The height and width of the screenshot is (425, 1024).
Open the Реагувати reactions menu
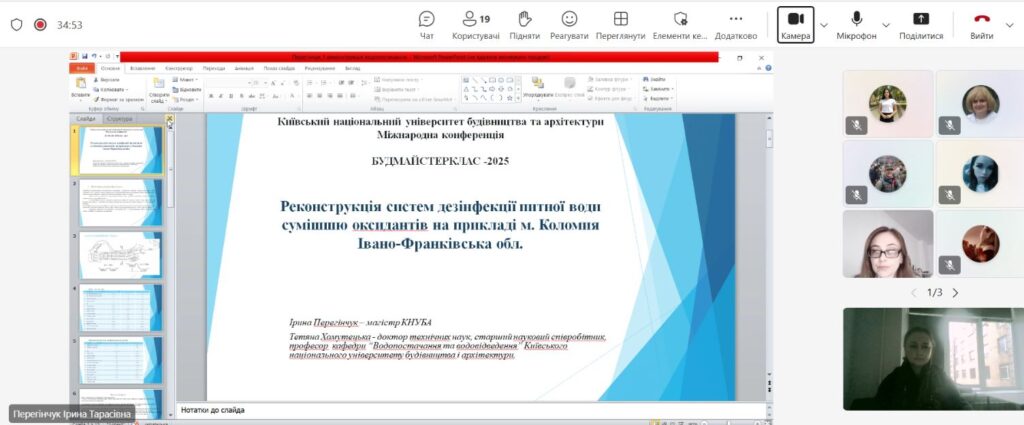click(569, 24)
